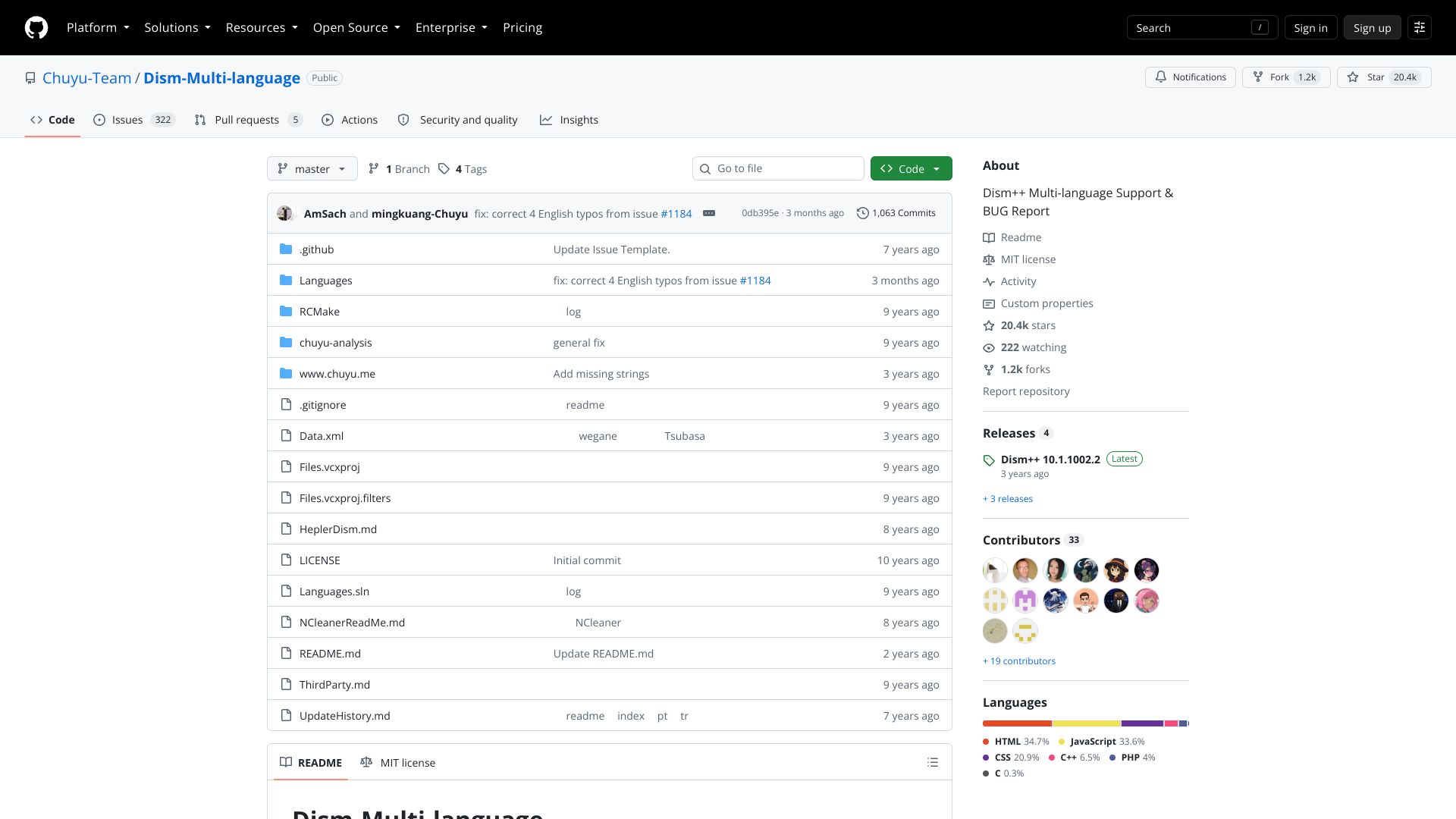1456x819 pixels.
Task: Click the Notifications button
Action: point(1191,77)
